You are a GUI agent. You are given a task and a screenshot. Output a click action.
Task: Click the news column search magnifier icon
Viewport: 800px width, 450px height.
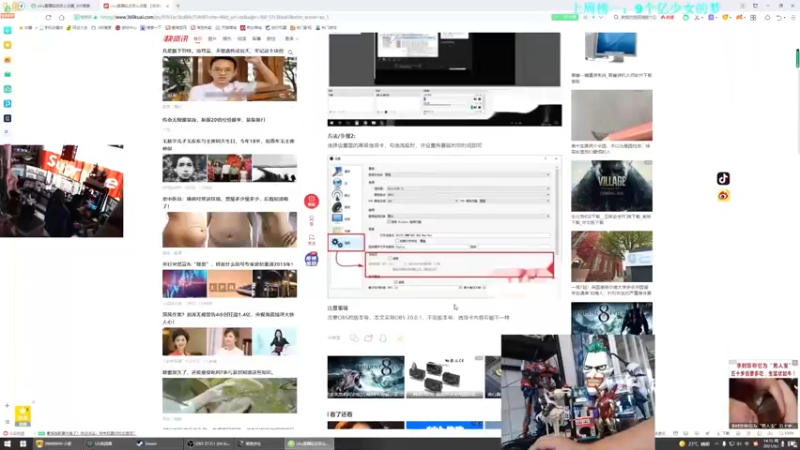(x=290, y=52)
